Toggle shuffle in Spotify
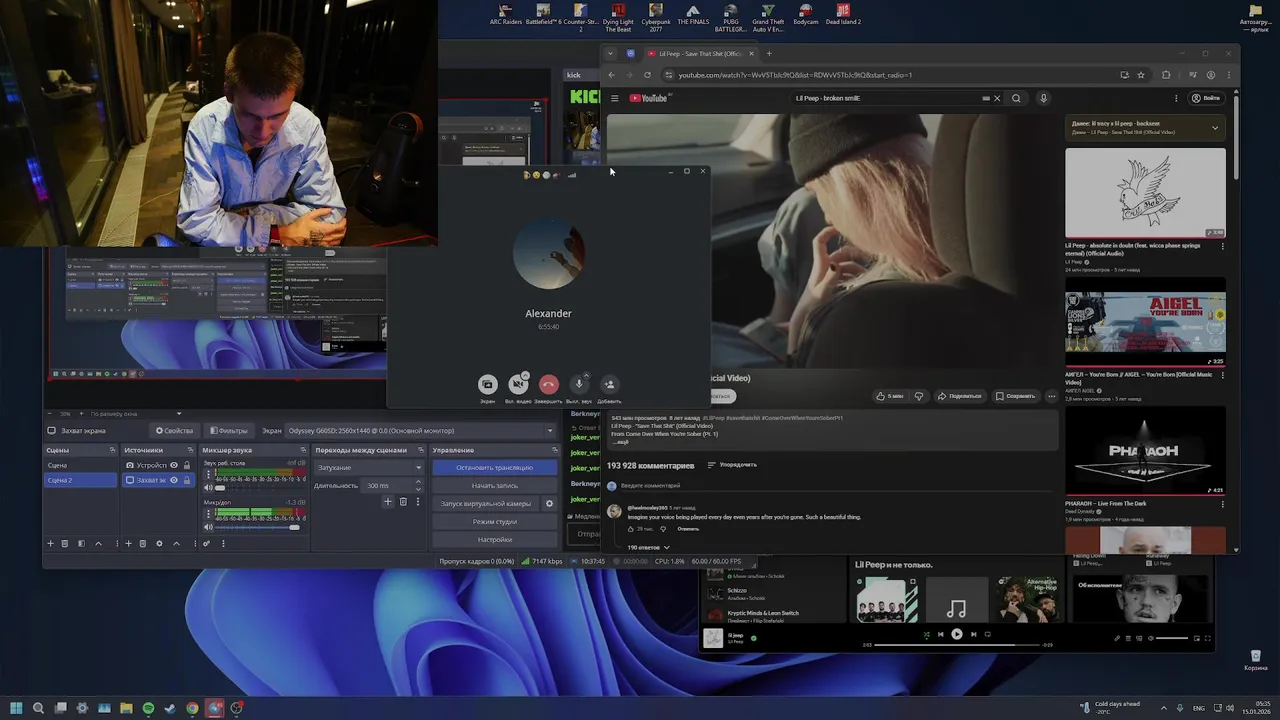The height and width of the screenshot is (720, 1280). [x=926, y=634]
